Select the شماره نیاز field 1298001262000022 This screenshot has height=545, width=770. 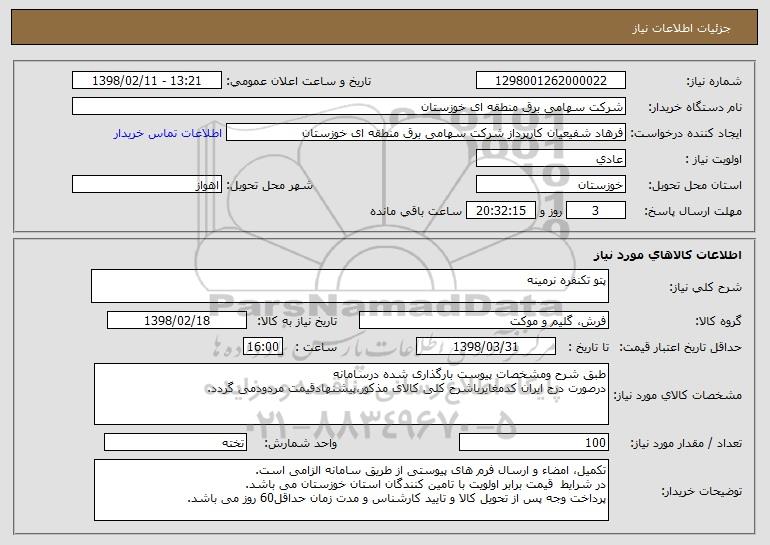pos(551,81)
